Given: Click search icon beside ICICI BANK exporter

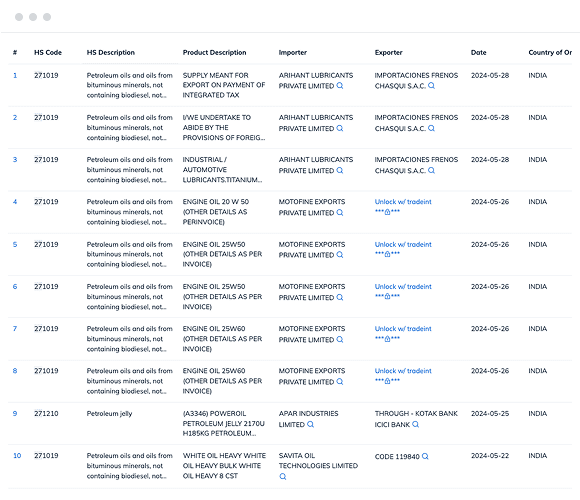Looking at the screenshot, I should coord(415,424).
